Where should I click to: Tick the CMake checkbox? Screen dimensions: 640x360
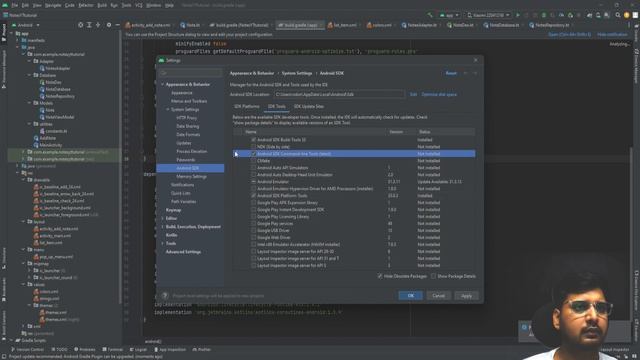(253, 161)
